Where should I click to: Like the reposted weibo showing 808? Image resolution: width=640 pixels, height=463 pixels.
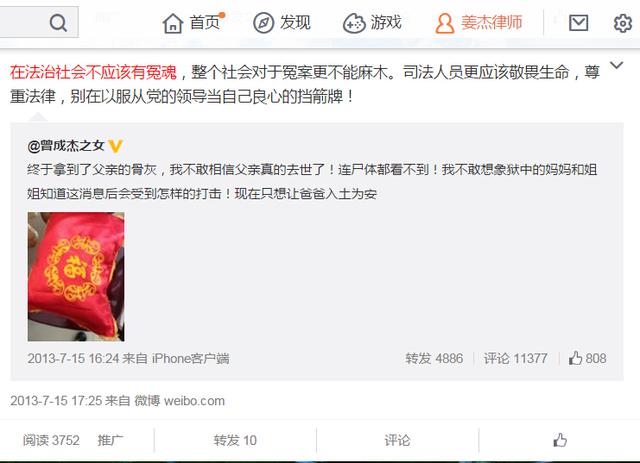click(x=587, y=358)
